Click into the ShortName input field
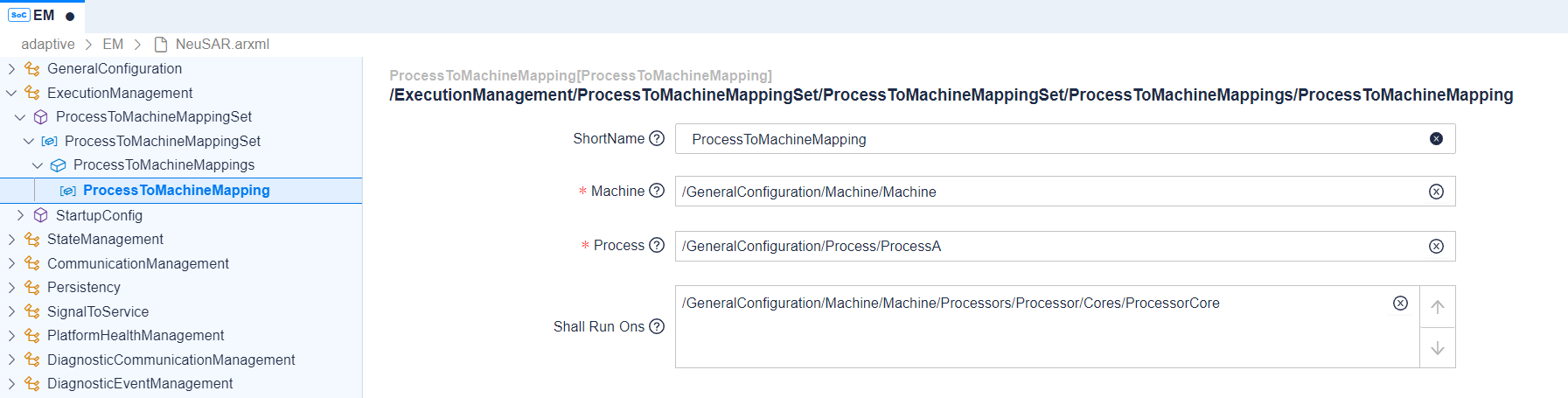Image resolution: width=1568 pixels, height=398 pixels. [x=1049, y=139]
